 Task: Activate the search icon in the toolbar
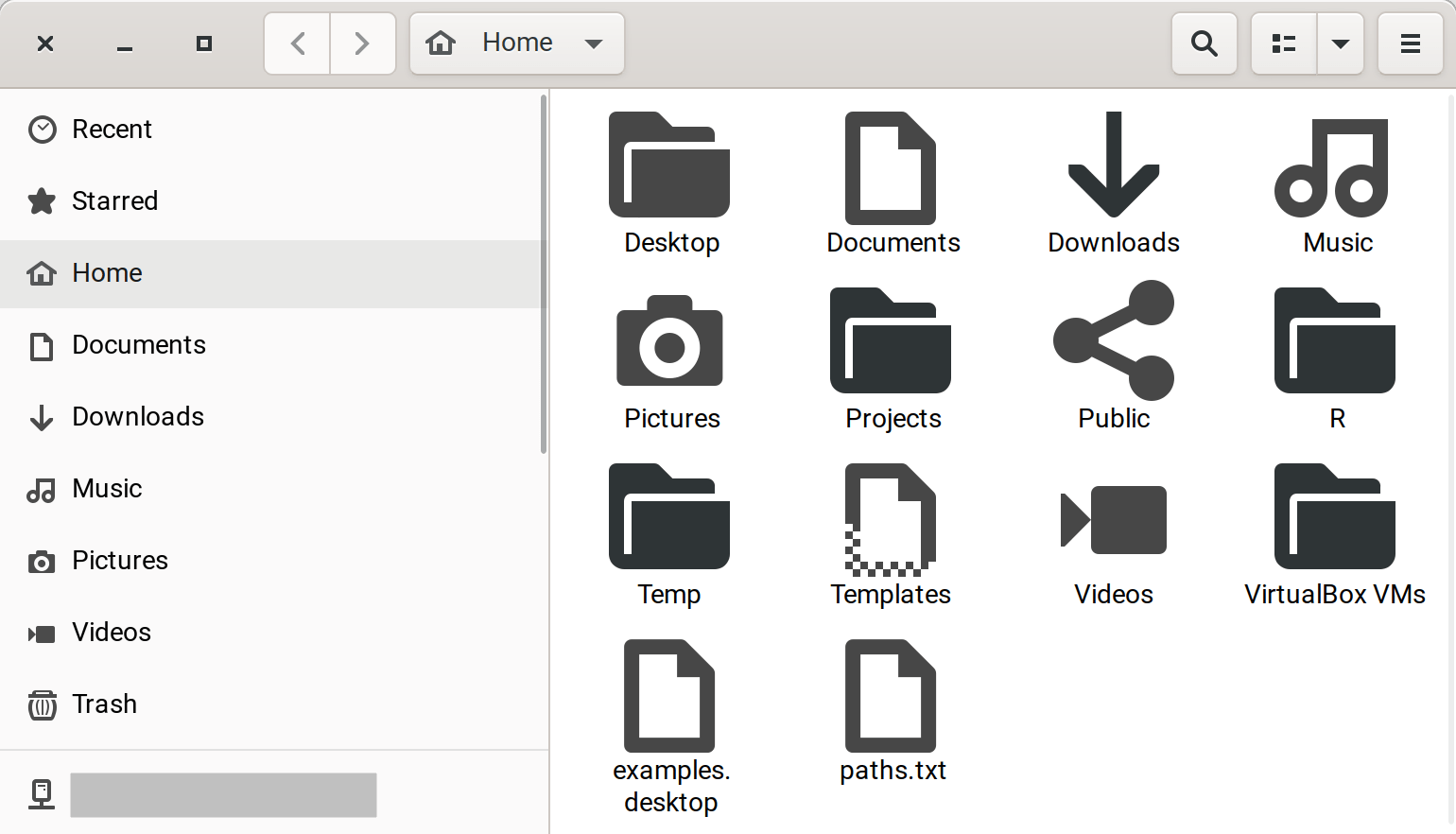(x=1204, y=43)
